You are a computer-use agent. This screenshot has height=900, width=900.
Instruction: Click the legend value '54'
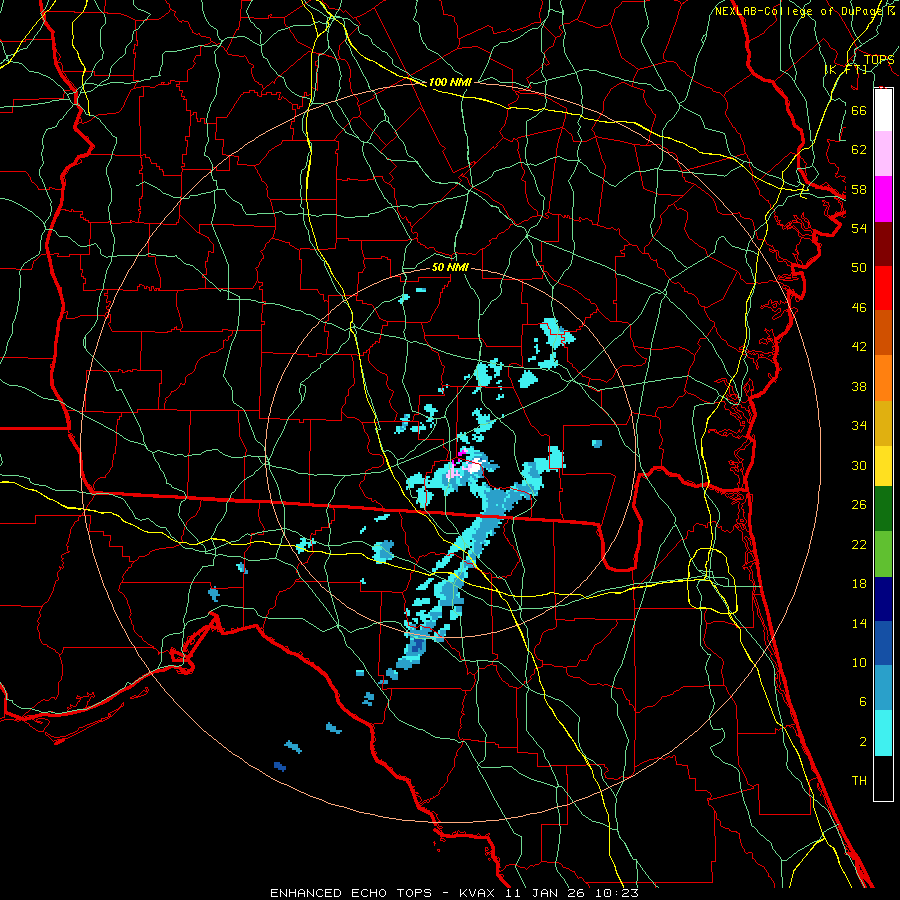(859, 228)
